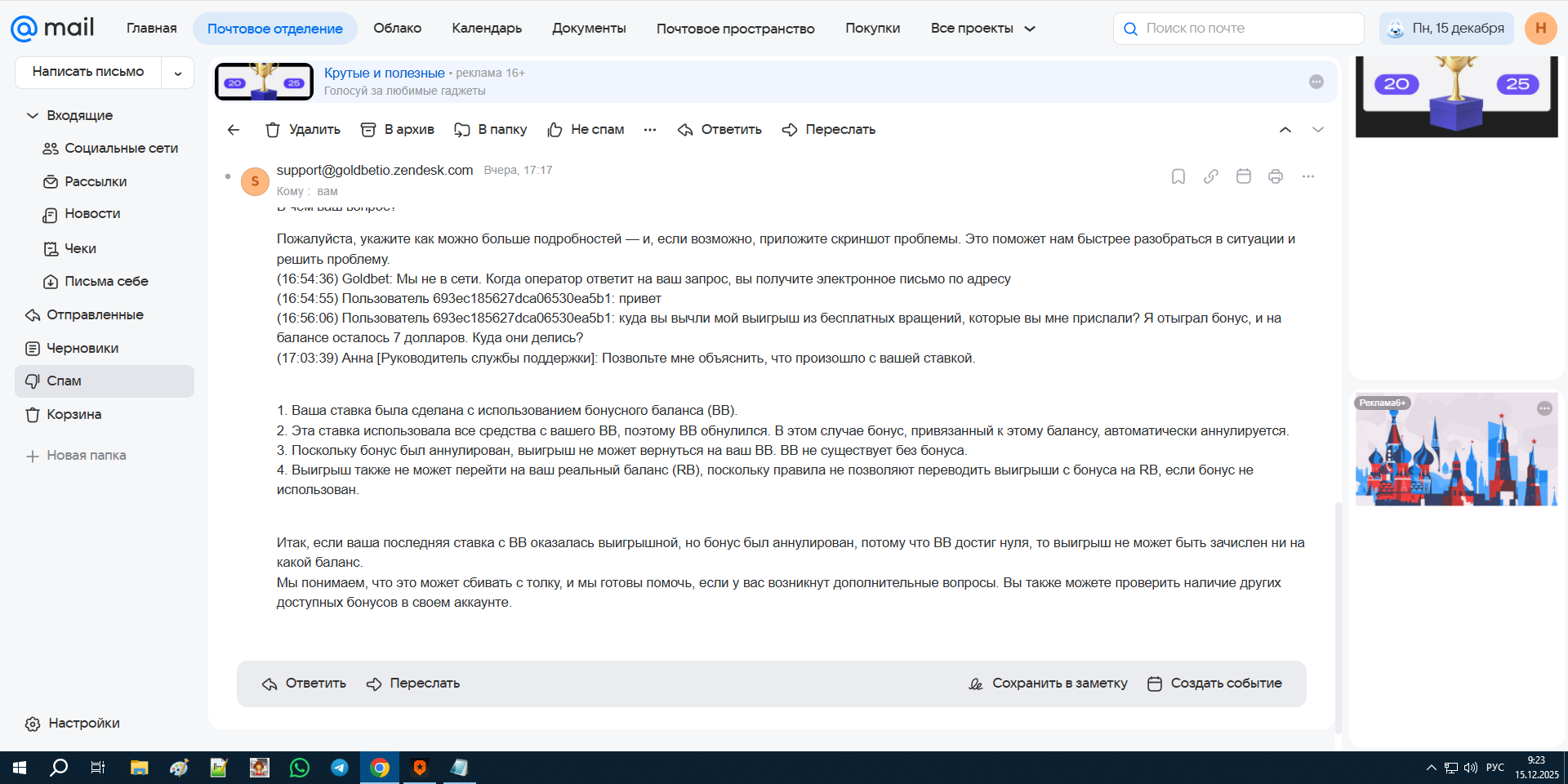Go back using the left arrow icon
Image resolution: width=1568 pixels, height=784 pixels.
234,130
